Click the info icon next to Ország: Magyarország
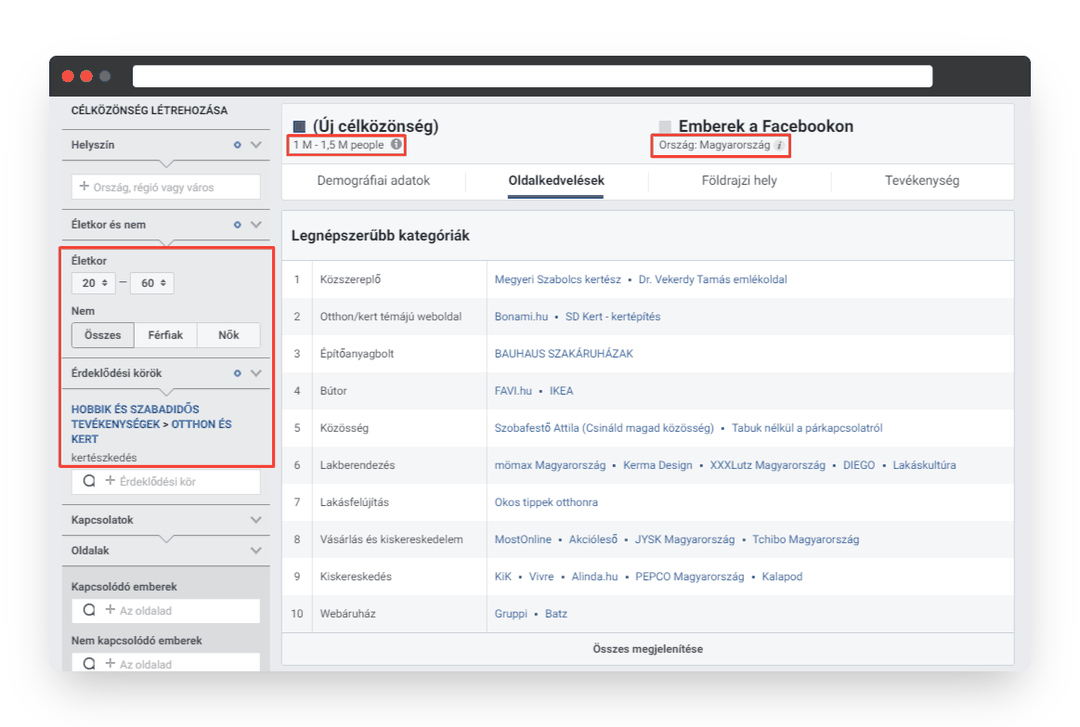1080x727 pixels. 779,145
